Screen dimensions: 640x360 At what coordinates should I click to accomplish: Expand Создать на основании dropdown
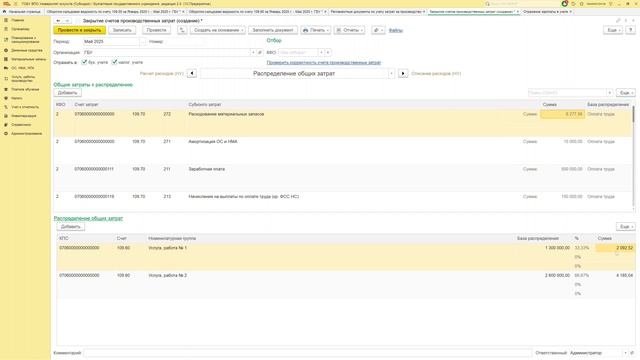tap(218, 30)
